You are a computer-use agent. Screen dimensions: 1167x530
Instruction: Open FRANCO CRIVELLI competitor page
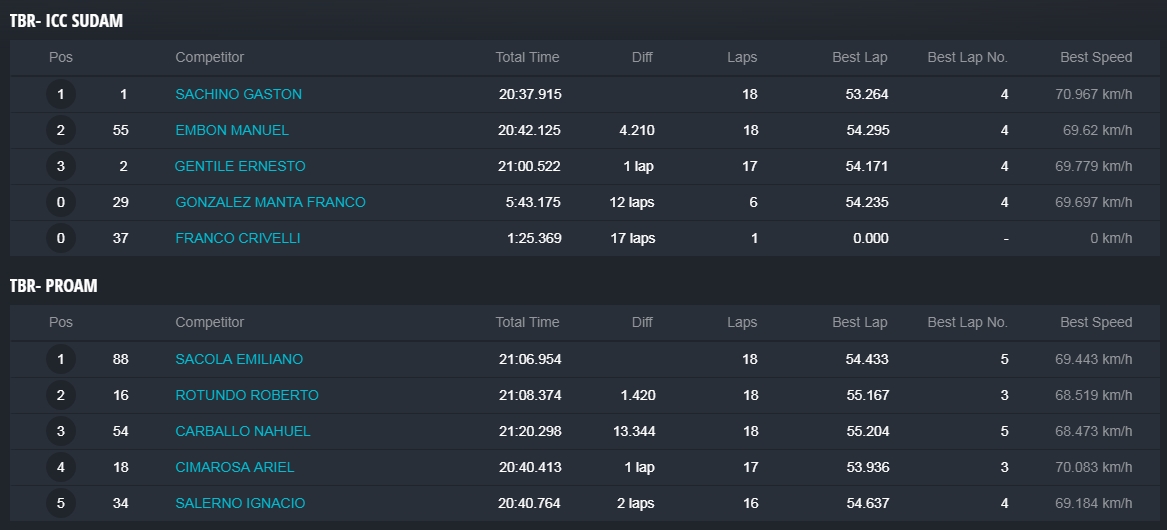[x=237, y=238]
